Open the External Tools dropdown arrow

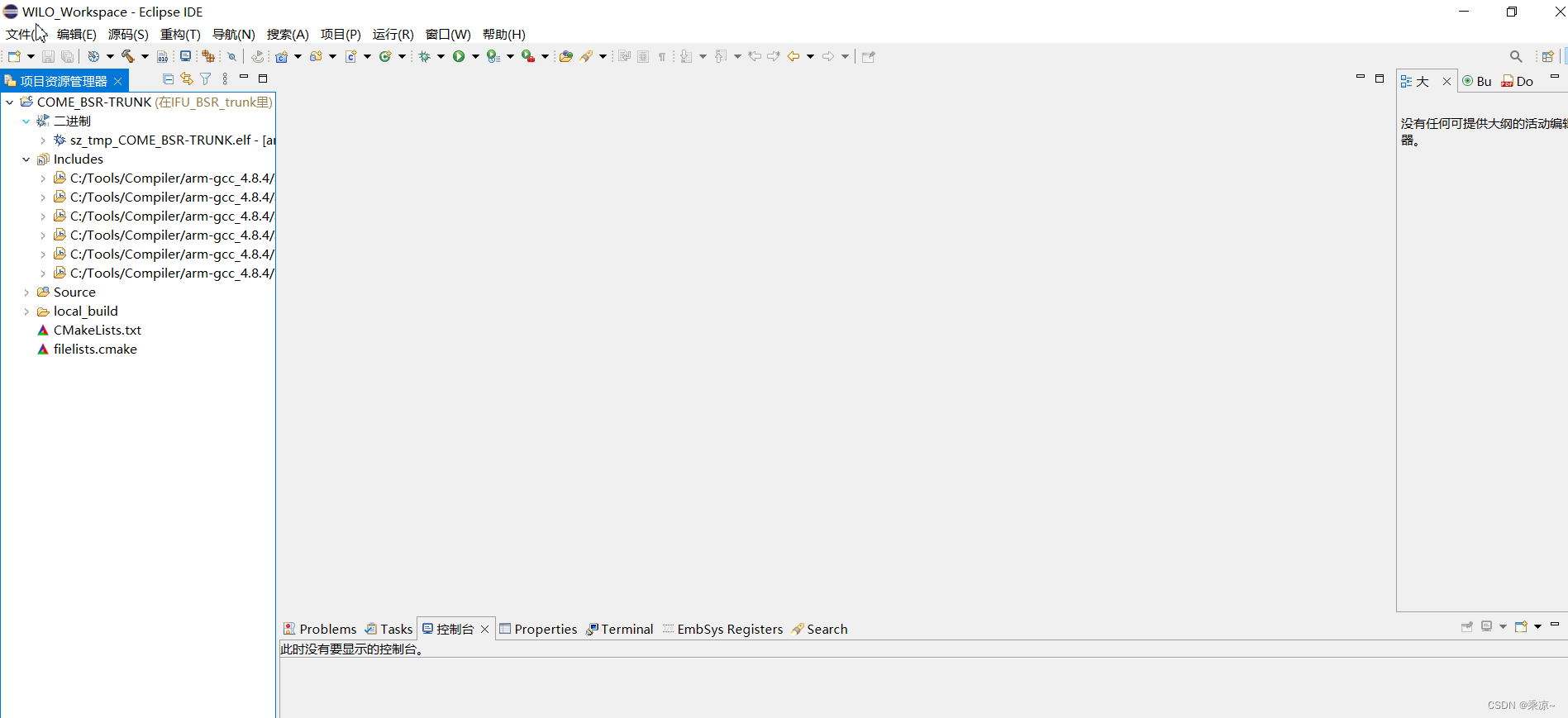click(x=545, y=56)
